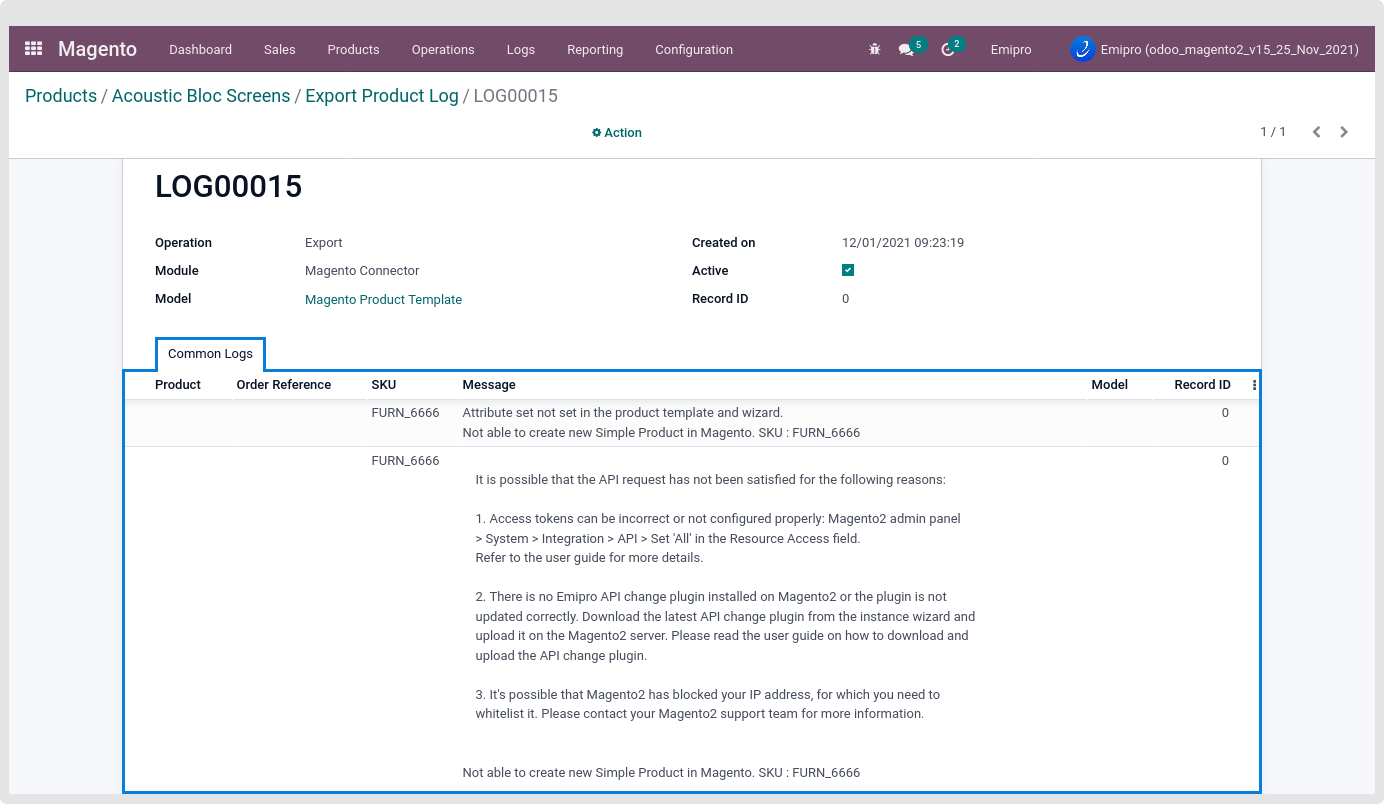Open the activities clock icon
The width and height of the screenshot is (1384, 804).
948,50
